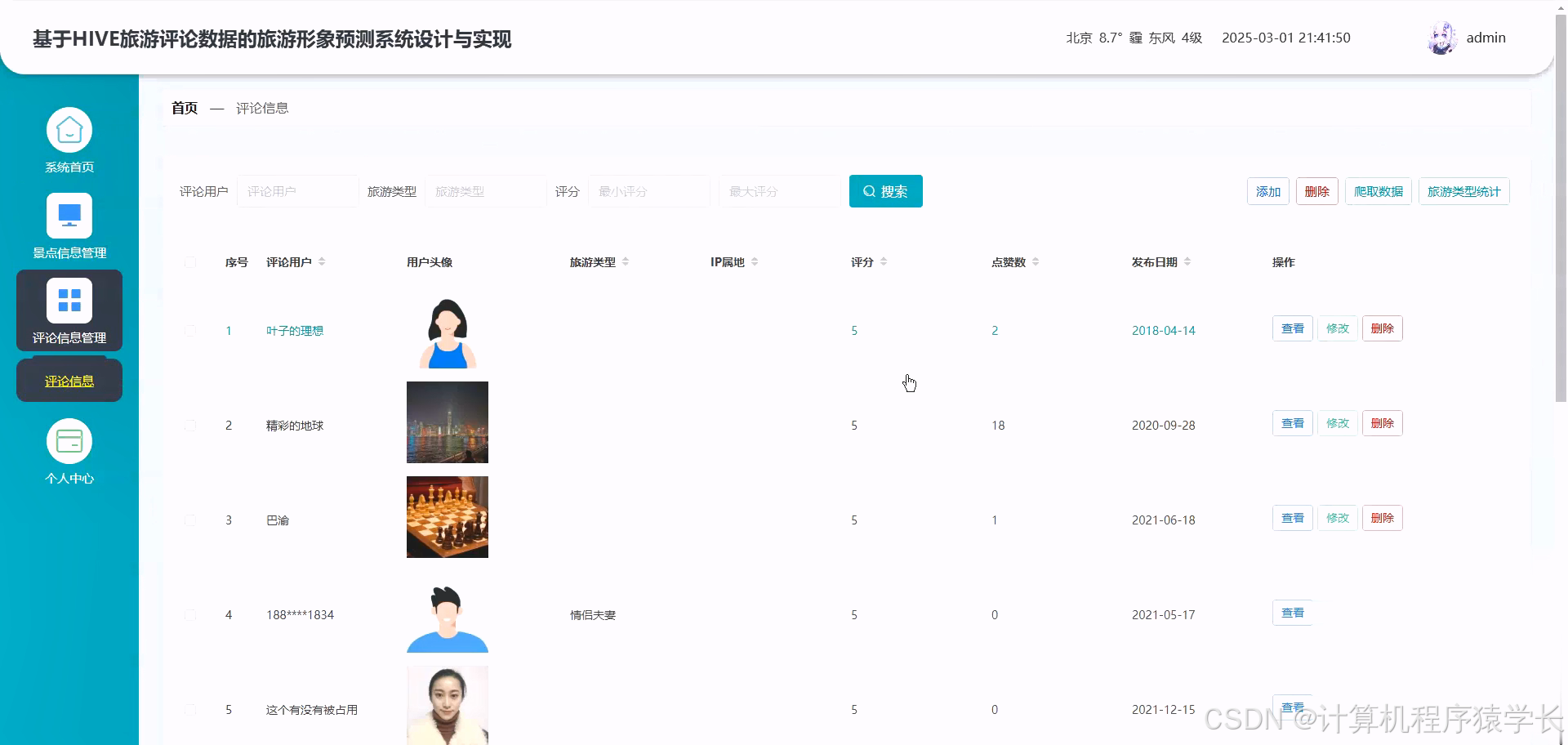Sort the table by 发布日期 column

(1187, 261)
